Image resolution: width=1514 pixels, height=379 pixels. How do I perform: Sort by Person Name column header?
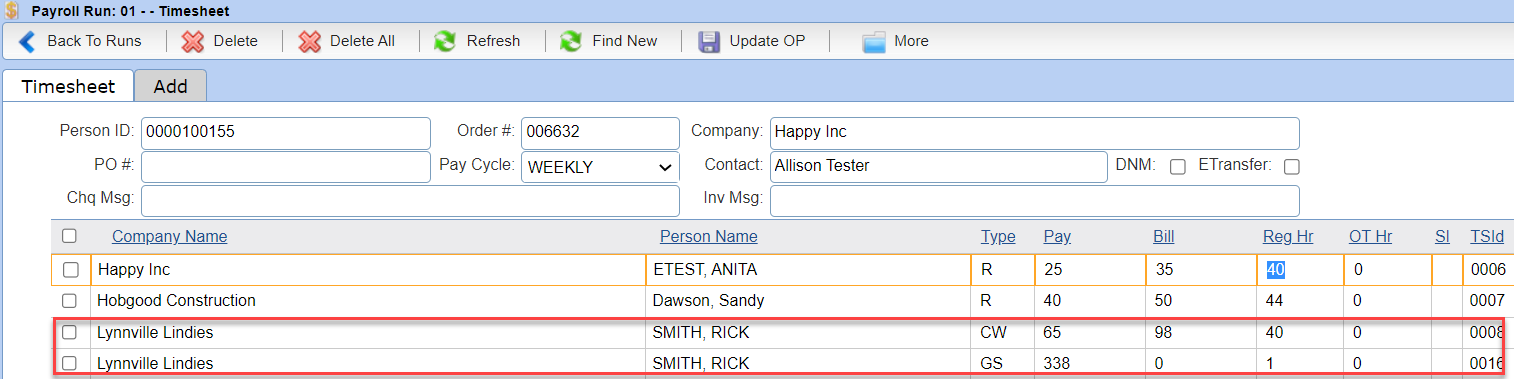tap(708, 237)
